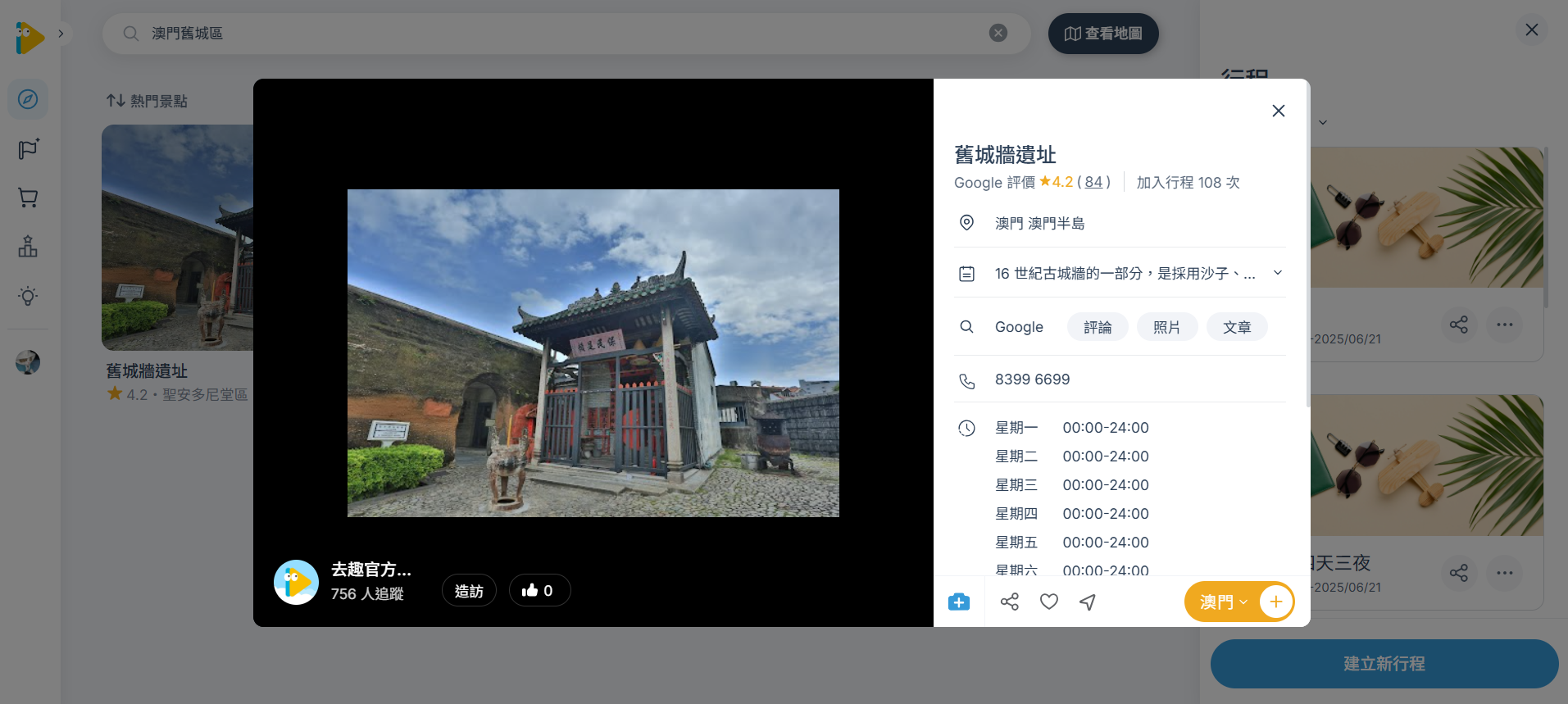Share this place using share icon
Image resolution: width=1568 pixels, height=704 pixels.
tap(1010, 602)
